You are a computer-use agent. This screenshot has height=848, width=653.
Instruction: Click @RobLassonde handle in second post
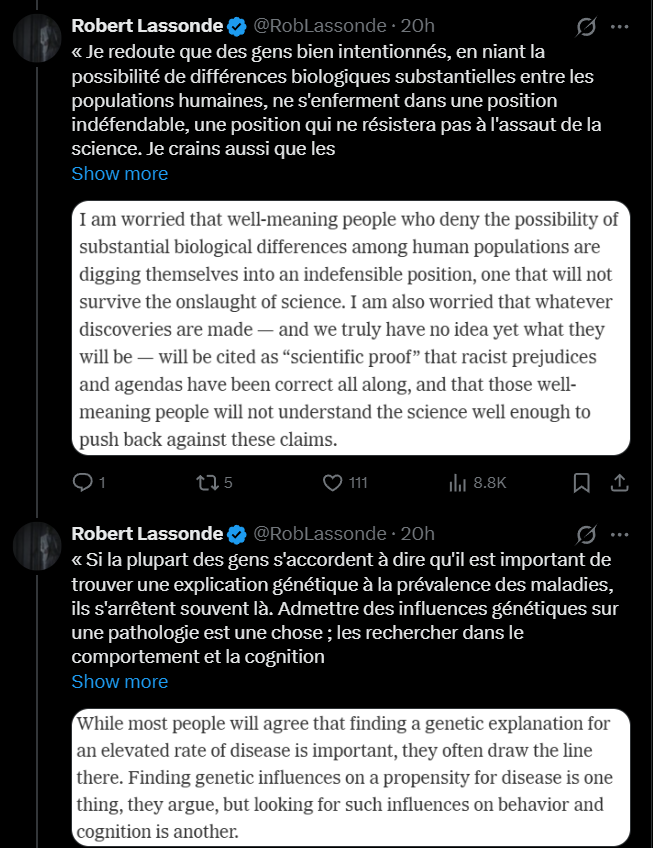click(x=319, y=534)
